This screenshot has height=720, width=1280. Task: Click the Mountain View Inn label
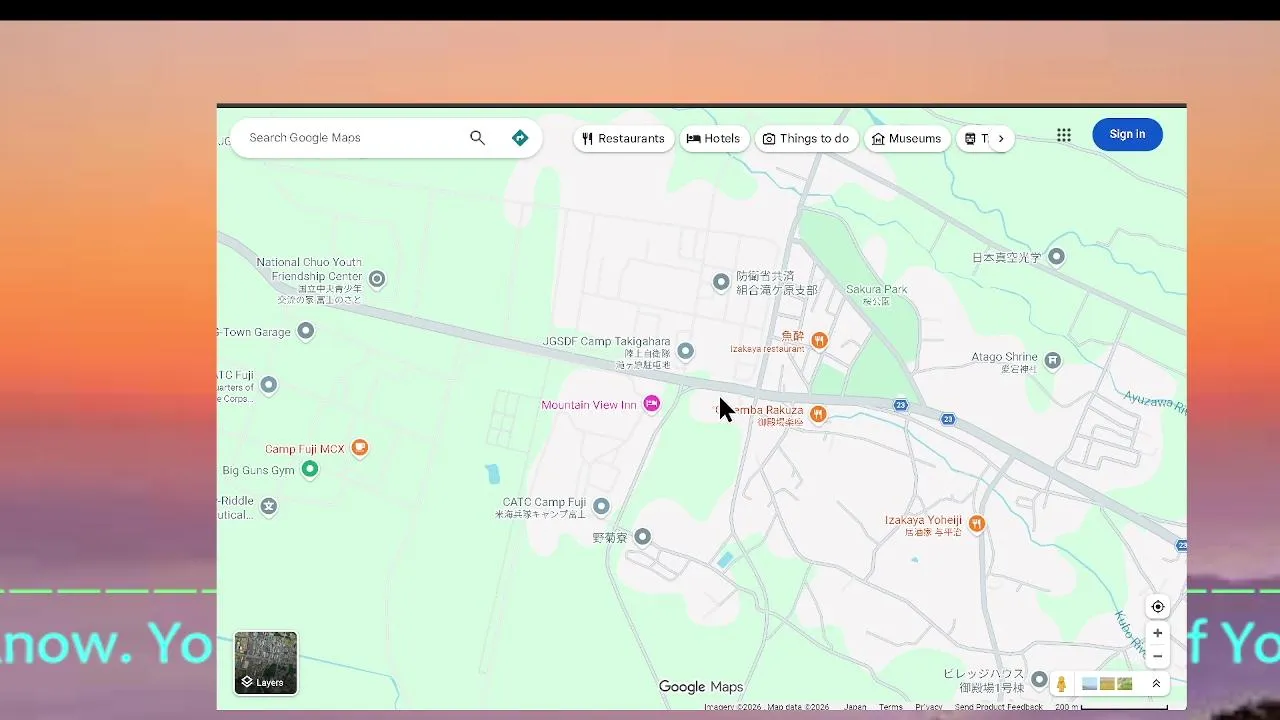click(x=589, y=405)
